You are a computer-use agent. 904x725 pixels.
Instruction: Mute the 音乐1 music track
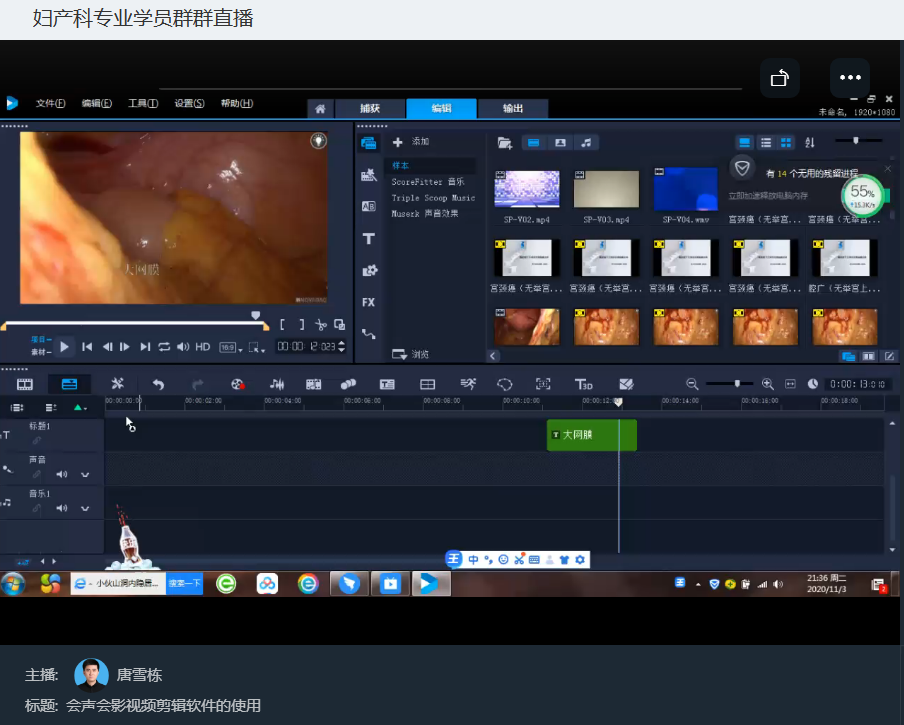(62, 508)
